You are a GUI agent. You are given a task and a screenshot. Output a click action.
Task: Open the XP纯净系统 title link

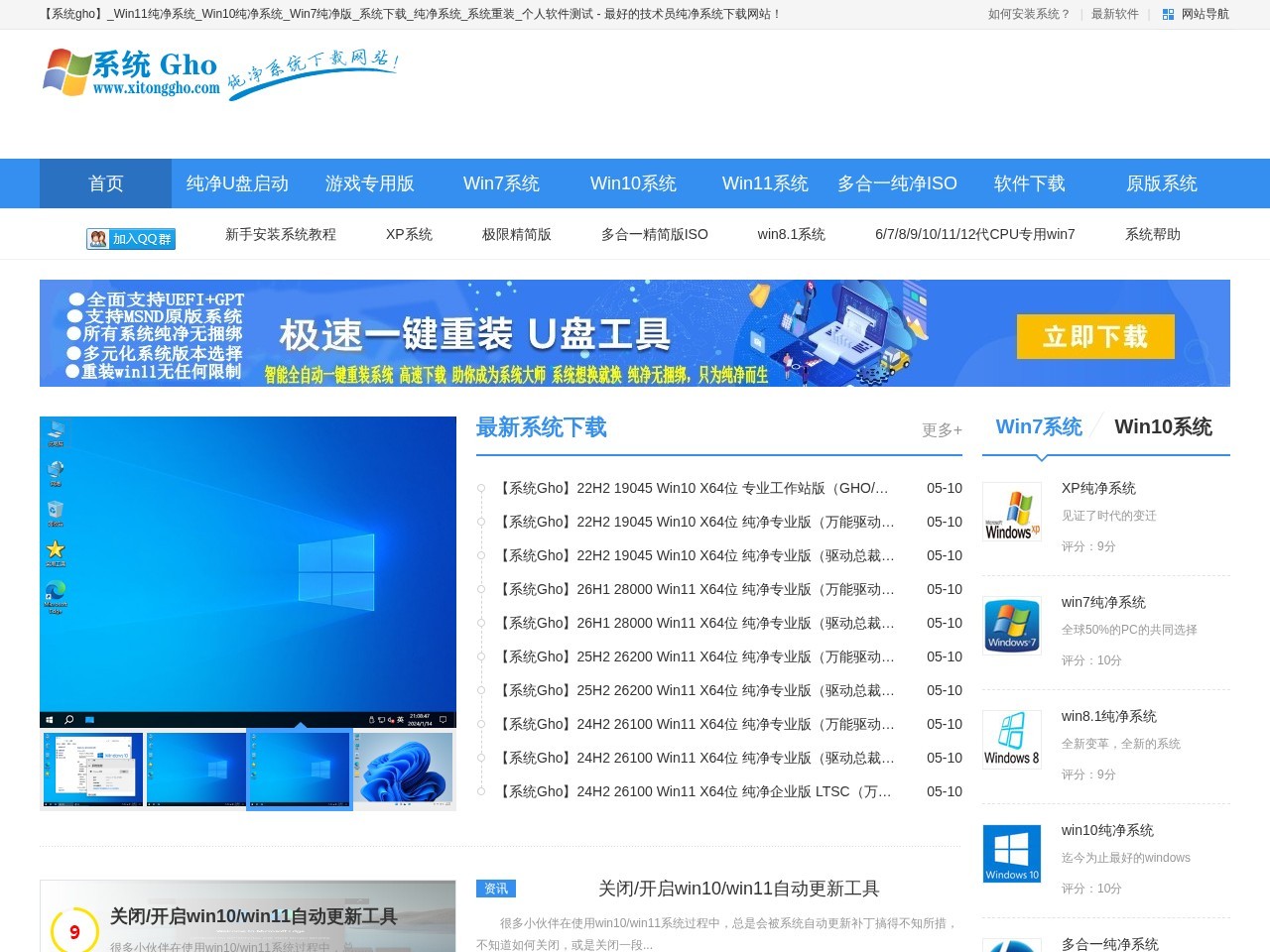pyautogui.click(x=1098, y=488)
